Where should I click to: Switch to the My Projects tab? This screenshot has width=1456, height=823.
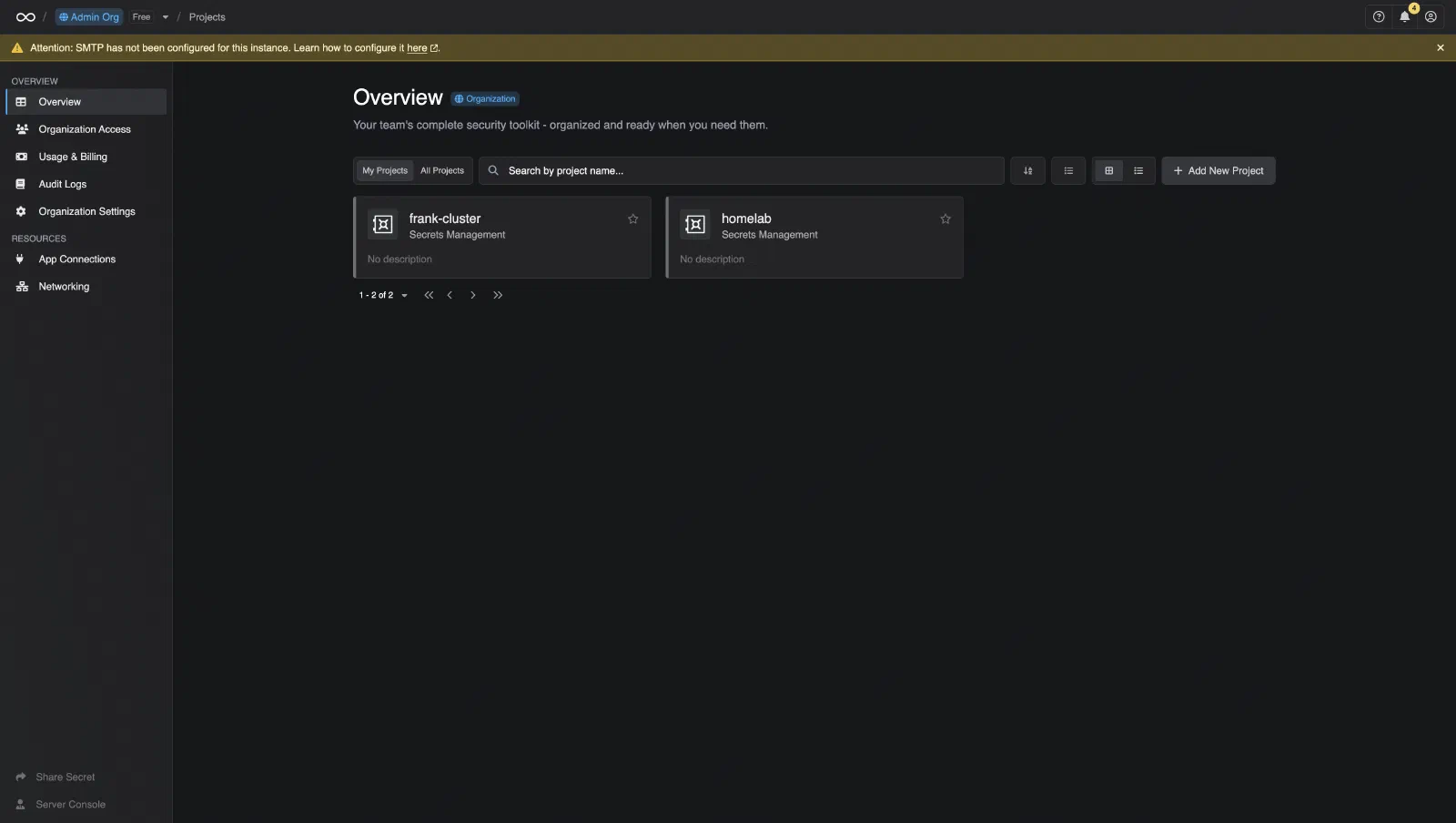385,171
